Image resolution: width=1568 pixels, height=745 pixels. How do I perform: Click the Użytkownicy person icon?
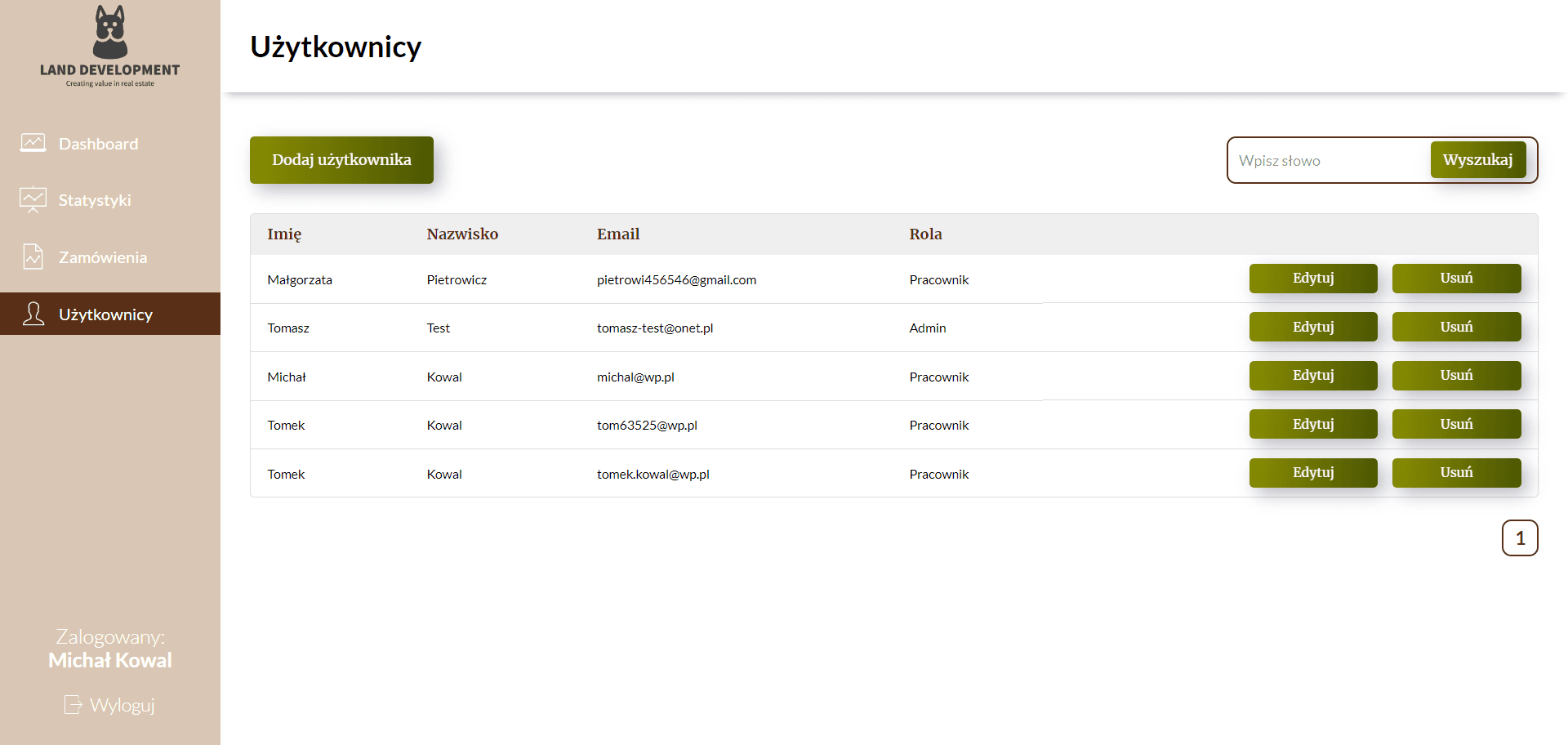(33, 314)
